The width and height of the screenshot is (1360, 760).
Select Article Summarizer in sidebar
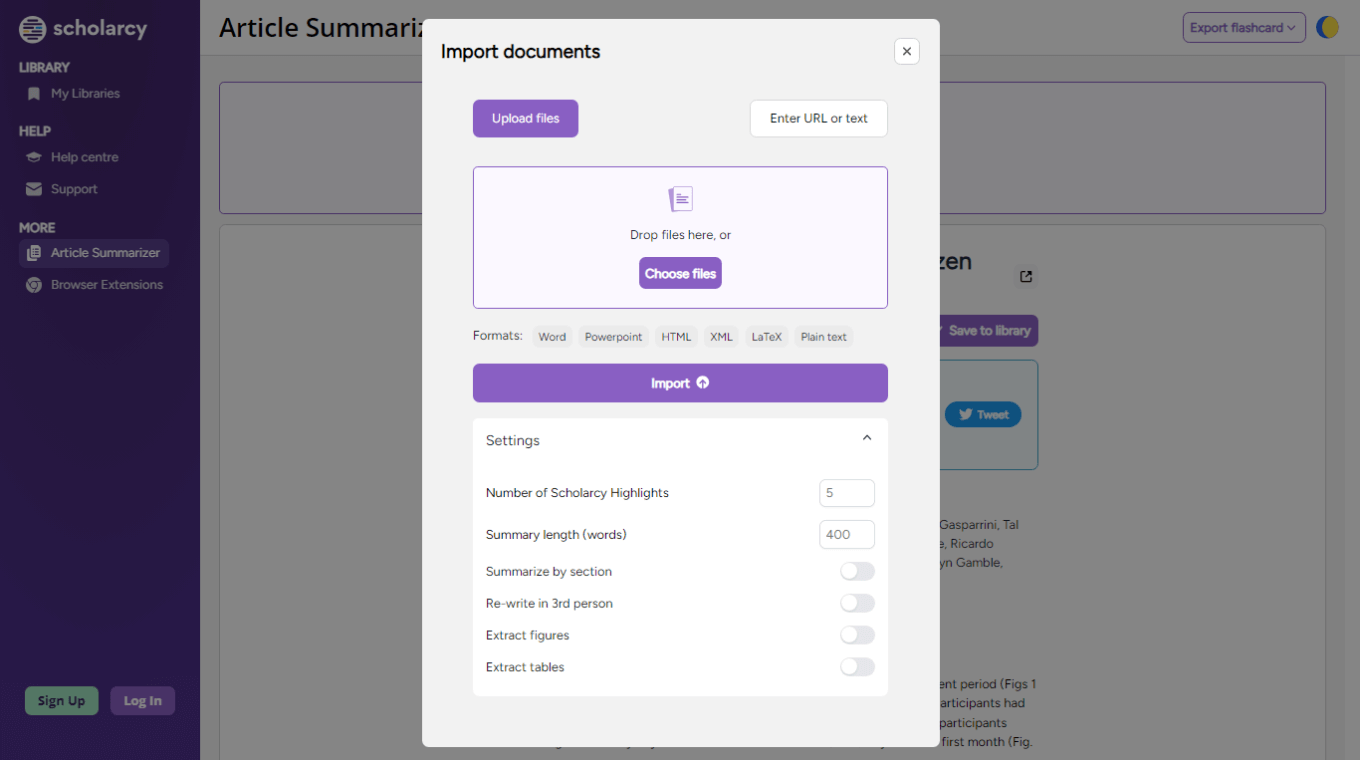coord(94,253)
